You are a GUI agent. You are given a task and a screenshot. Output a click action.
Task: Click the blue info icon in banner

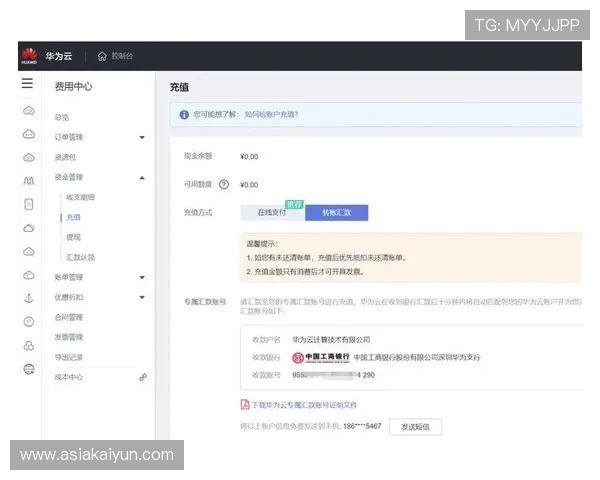click(x=184, y=114)
